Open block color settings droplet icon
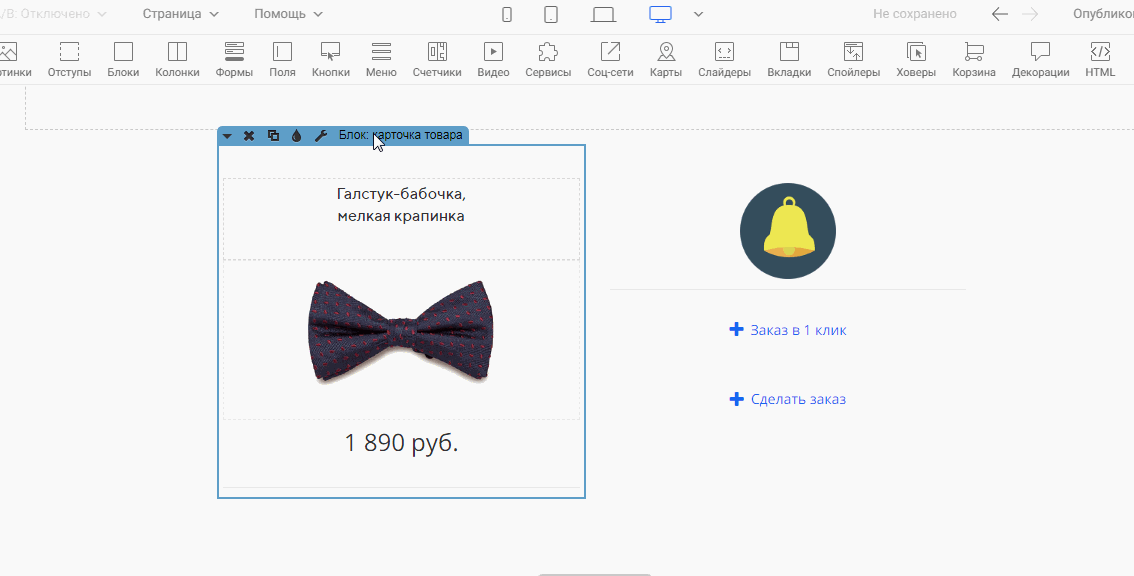This screenshot has height=576, width=1134. click(x=296, y=136)
